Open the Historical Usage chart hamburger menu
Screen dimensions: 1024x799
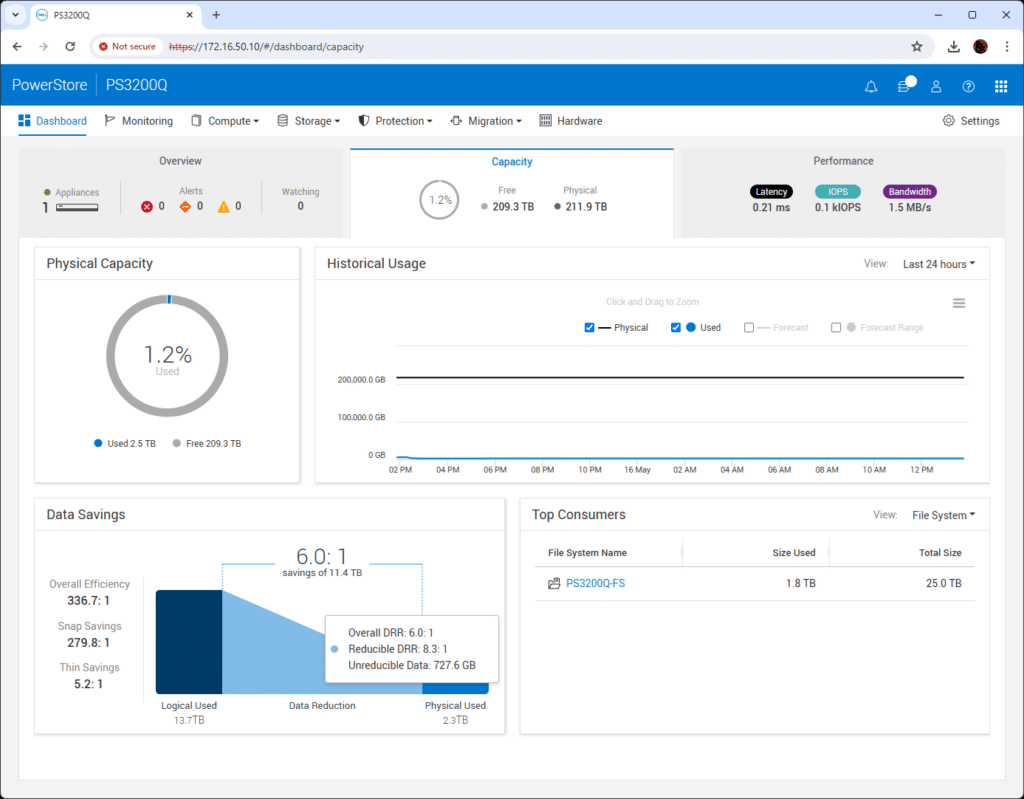pos(959,303)
